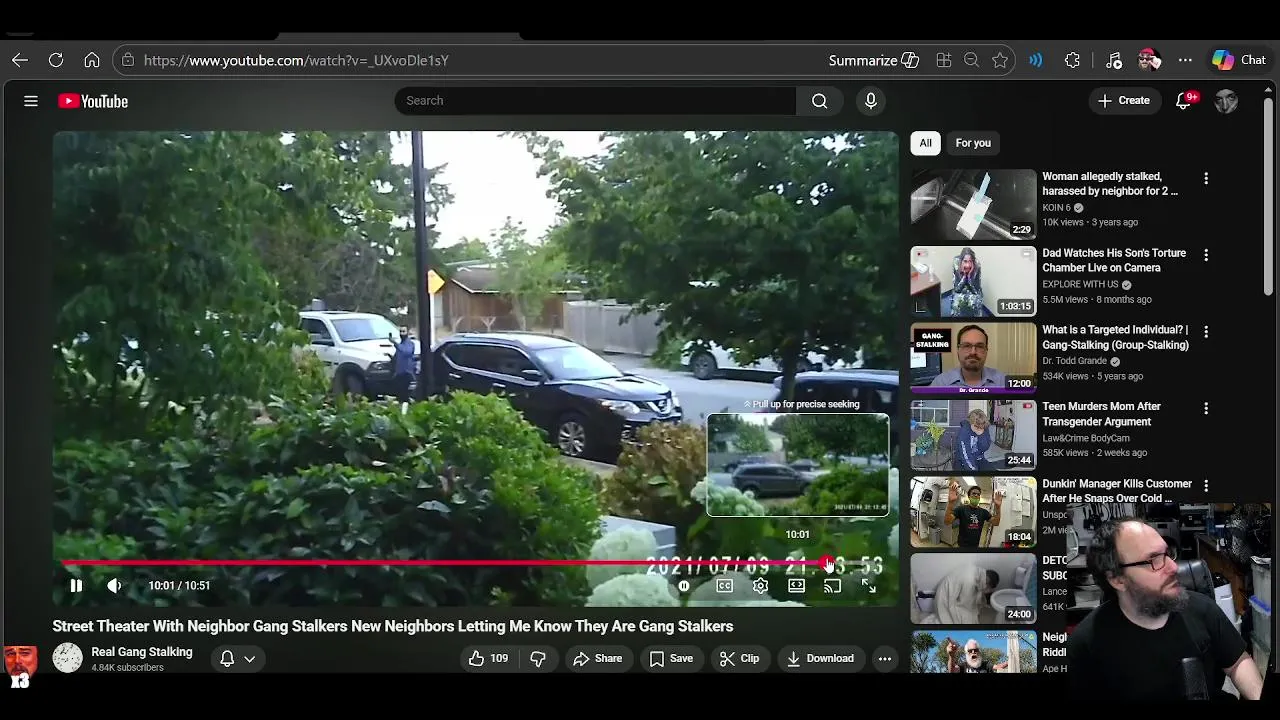Image resolution: width=1280 pixels, height=720 pixels.
Task: Cast the video with Play on TV icon
Action: pos(832,586)
